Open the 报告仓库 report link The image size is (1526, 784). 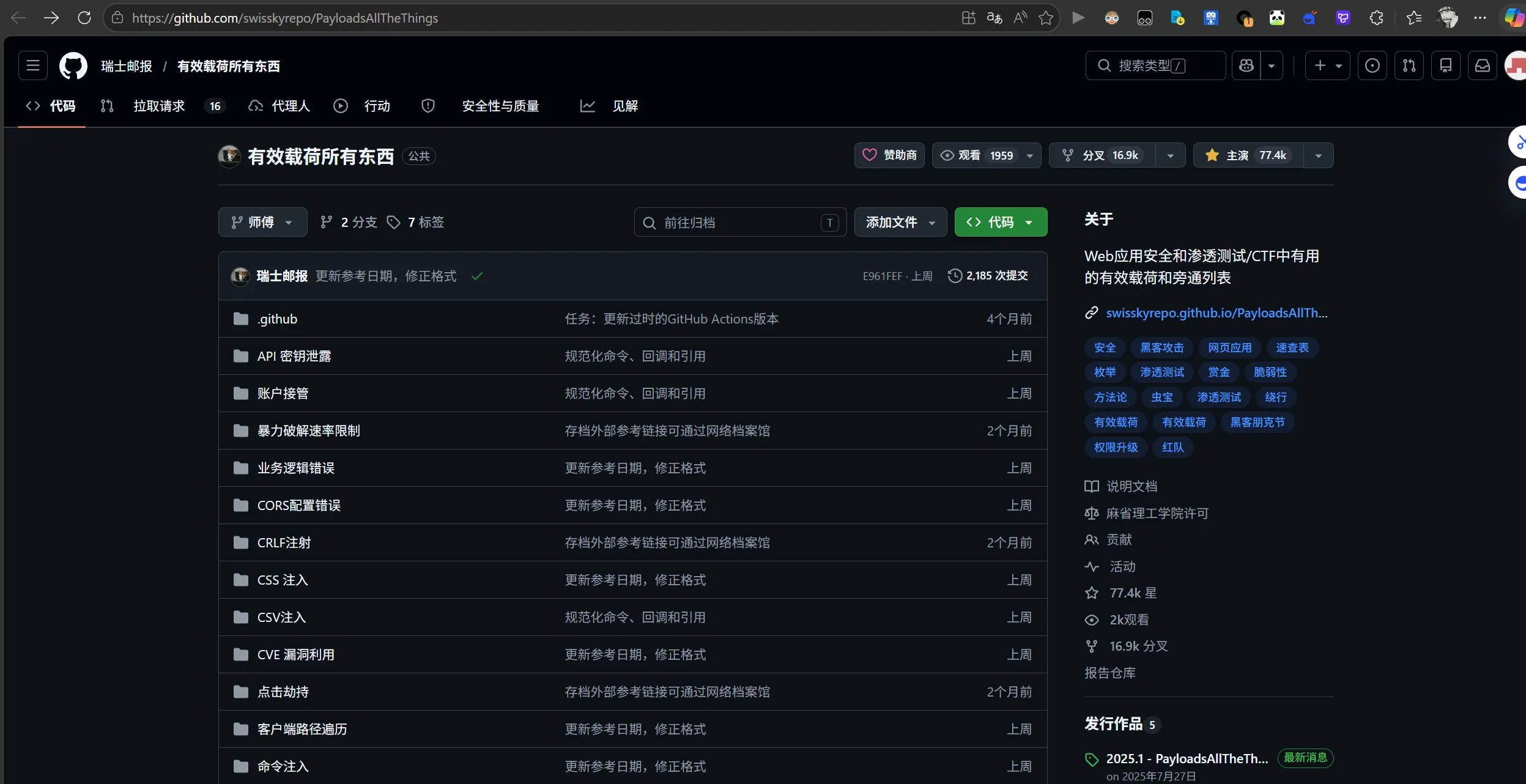(1110, 673)
